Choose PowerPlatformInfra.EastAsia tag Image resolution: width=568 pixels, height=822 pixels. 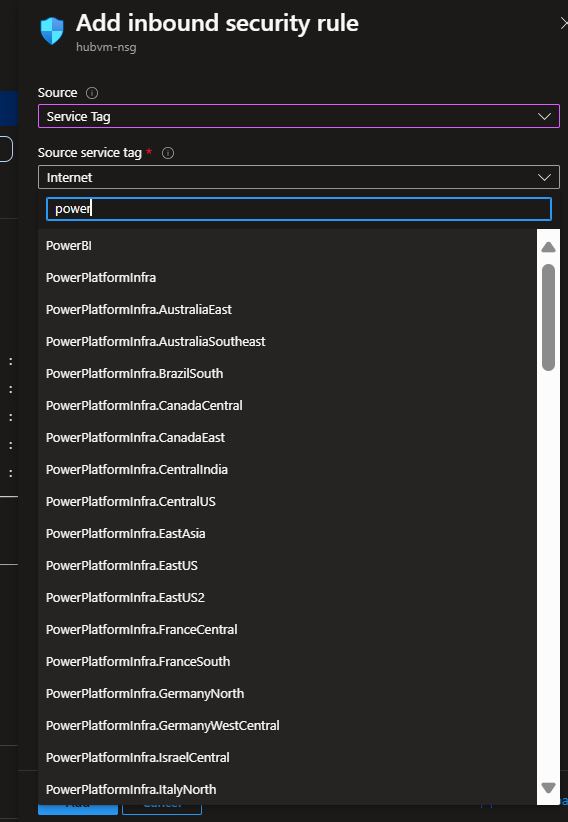point(287,533)
